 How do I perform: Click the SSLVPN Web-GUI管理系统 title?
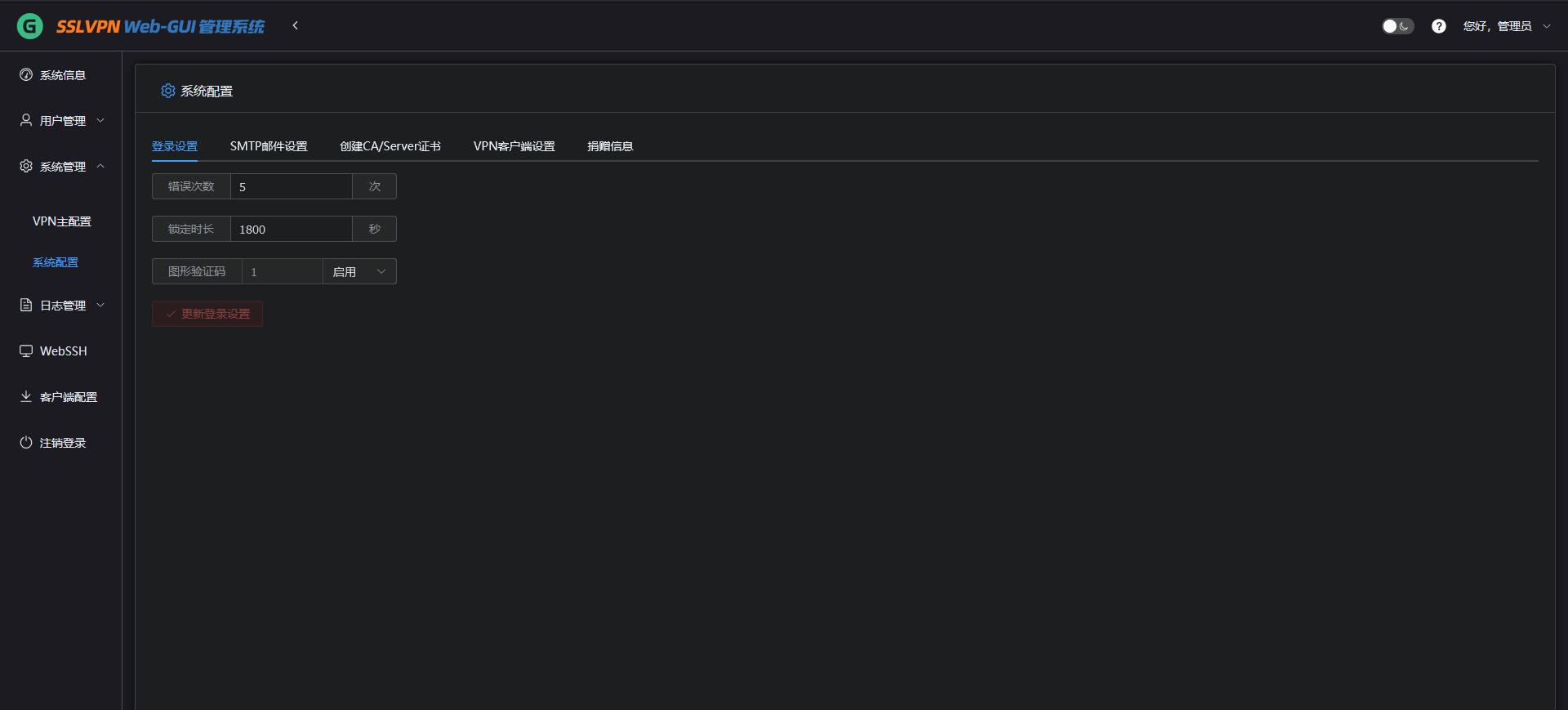pos(160,26)
